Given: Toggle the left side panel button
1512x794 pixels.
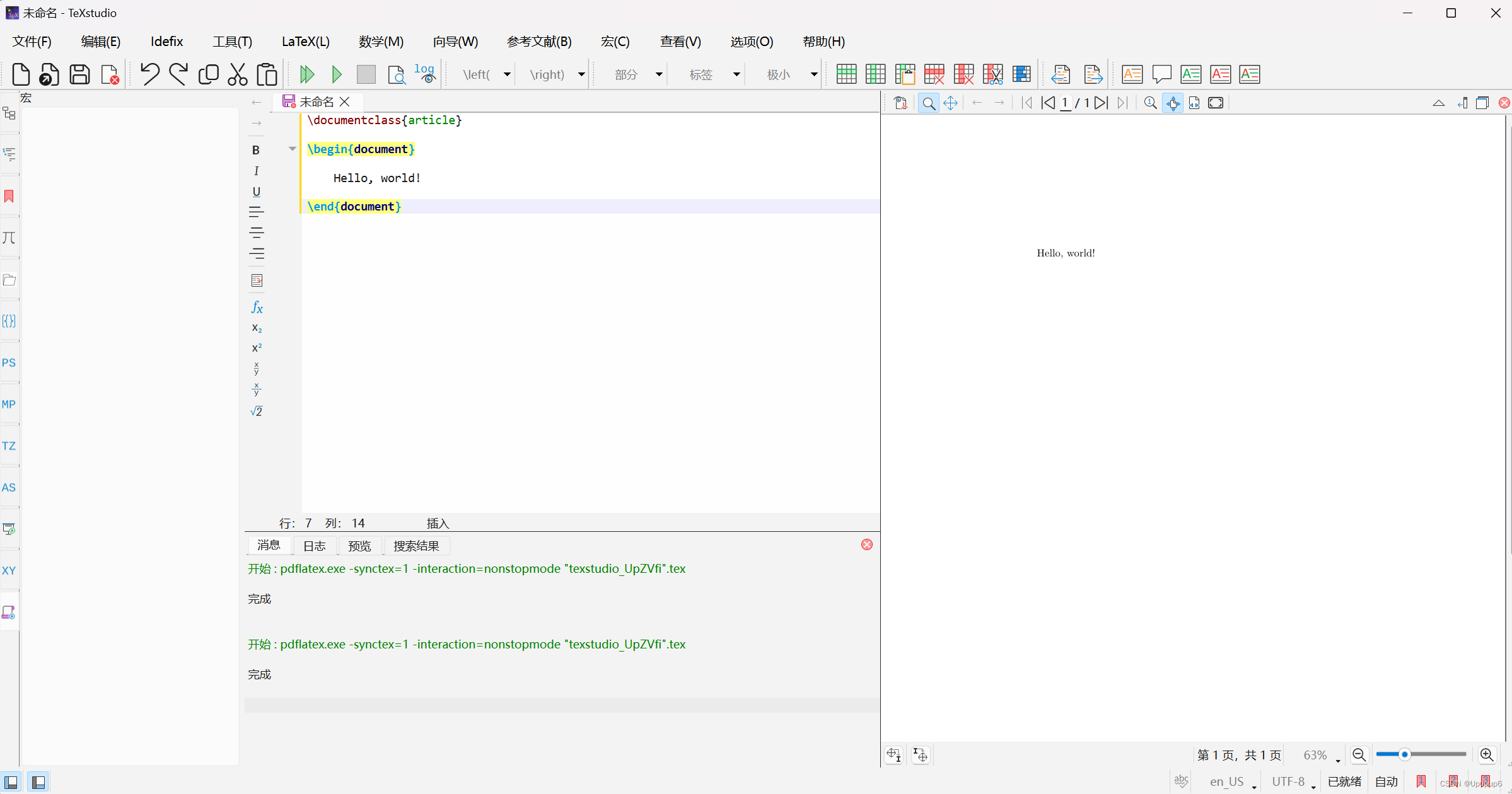Looking at the screenshot, I should coord(11,782).
